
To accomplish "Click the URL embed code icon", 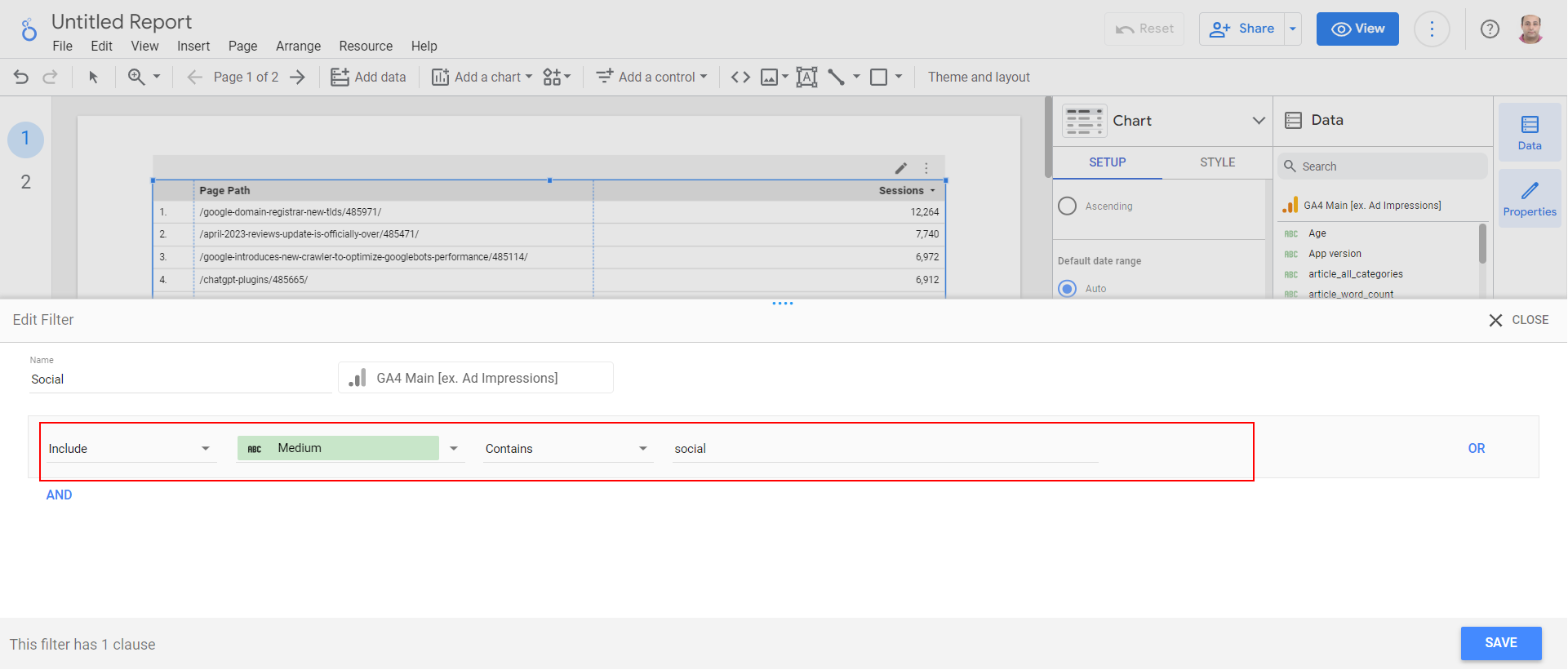I will 740,77.
